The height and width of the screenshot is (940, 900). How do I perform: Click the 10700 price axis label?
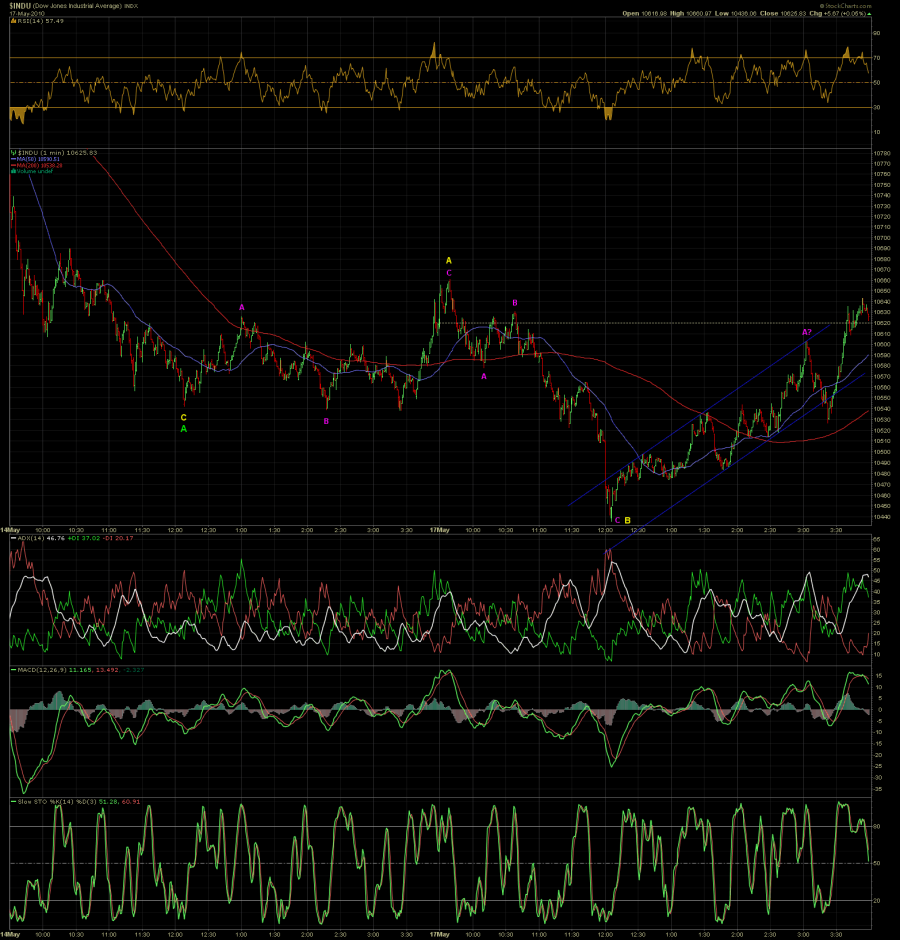pyautogui.click(x=881, y=238)
